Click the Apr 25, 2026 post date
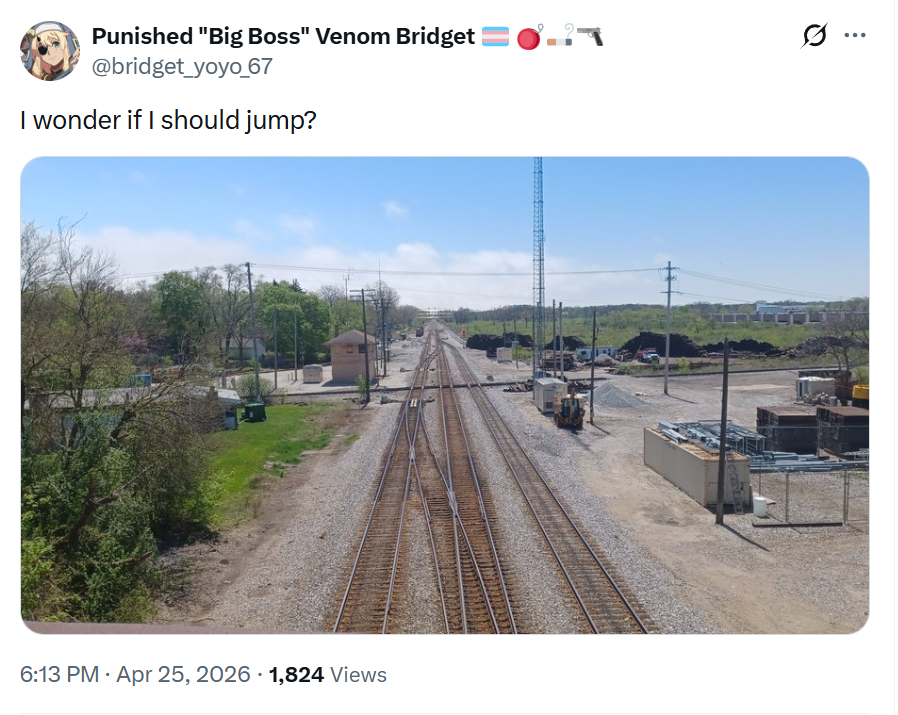 (183, 675)
